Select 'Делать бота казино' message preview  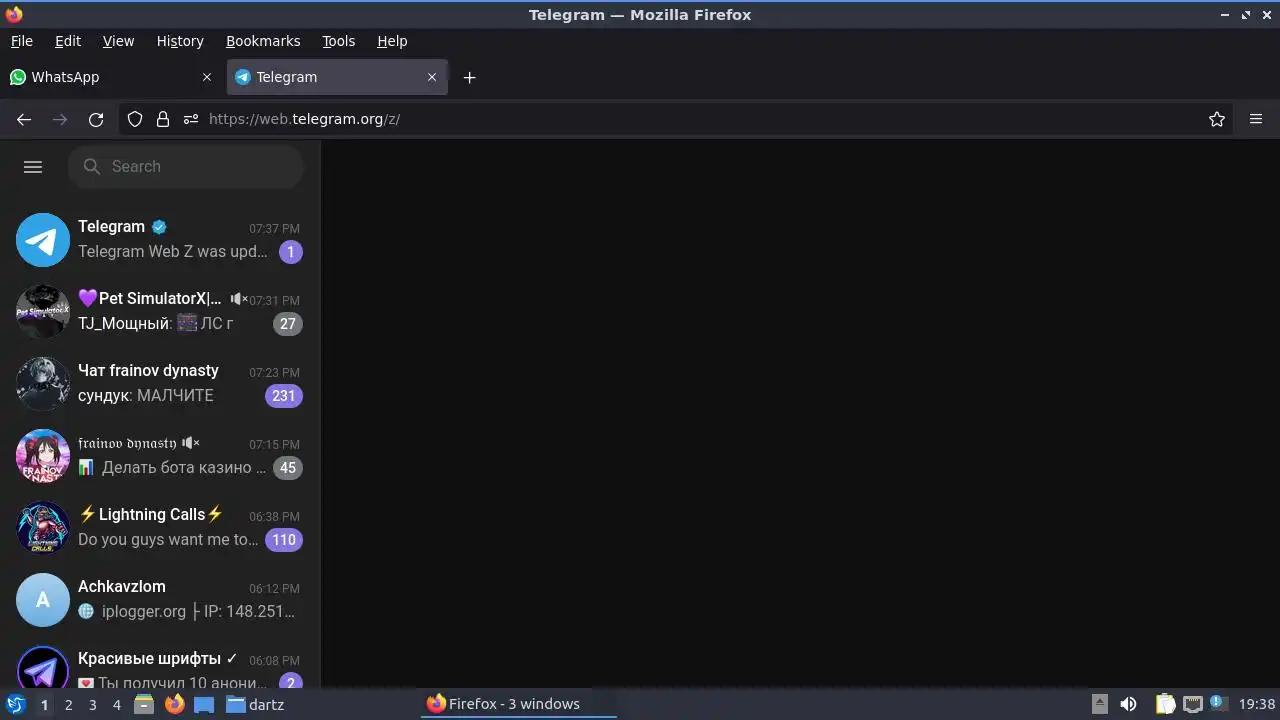[x=173, y=468]
